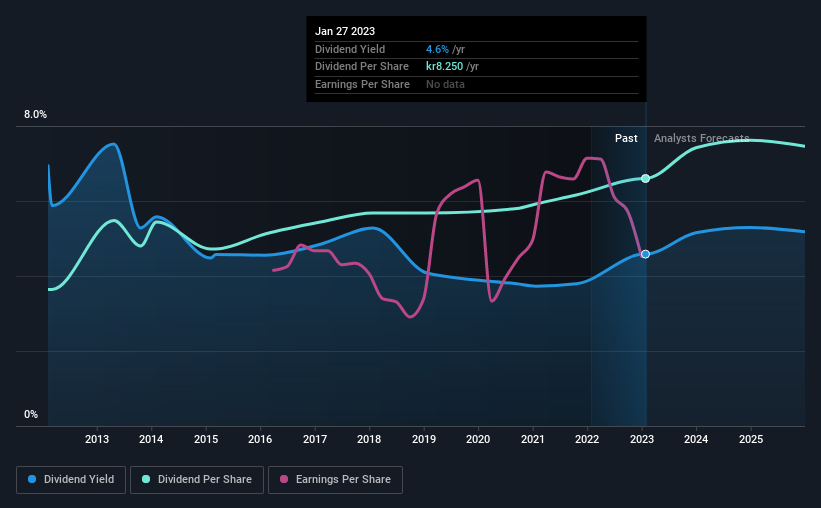Screen dimensions: 821x508
Task: Toggle the Earnings Per Share legend series
Action: 335,480
